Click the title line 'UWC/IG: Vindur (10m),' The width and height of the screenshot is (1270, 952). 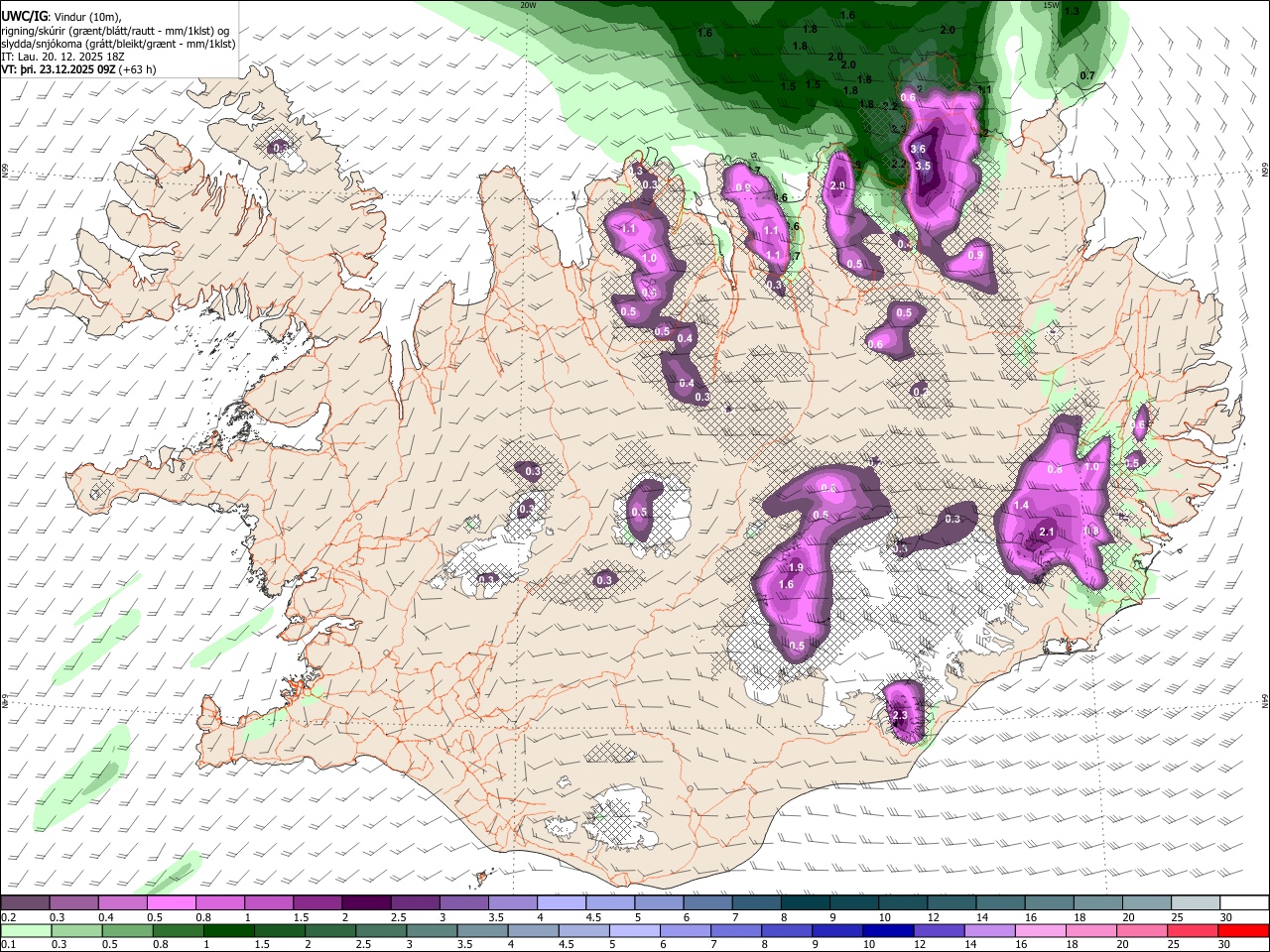point(63,16)
